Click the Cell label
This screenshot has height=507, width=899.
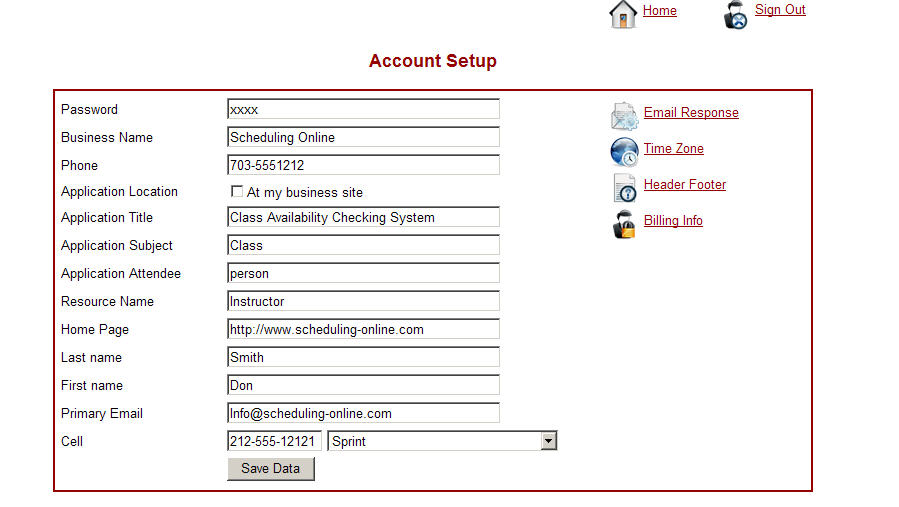point(72,442)
